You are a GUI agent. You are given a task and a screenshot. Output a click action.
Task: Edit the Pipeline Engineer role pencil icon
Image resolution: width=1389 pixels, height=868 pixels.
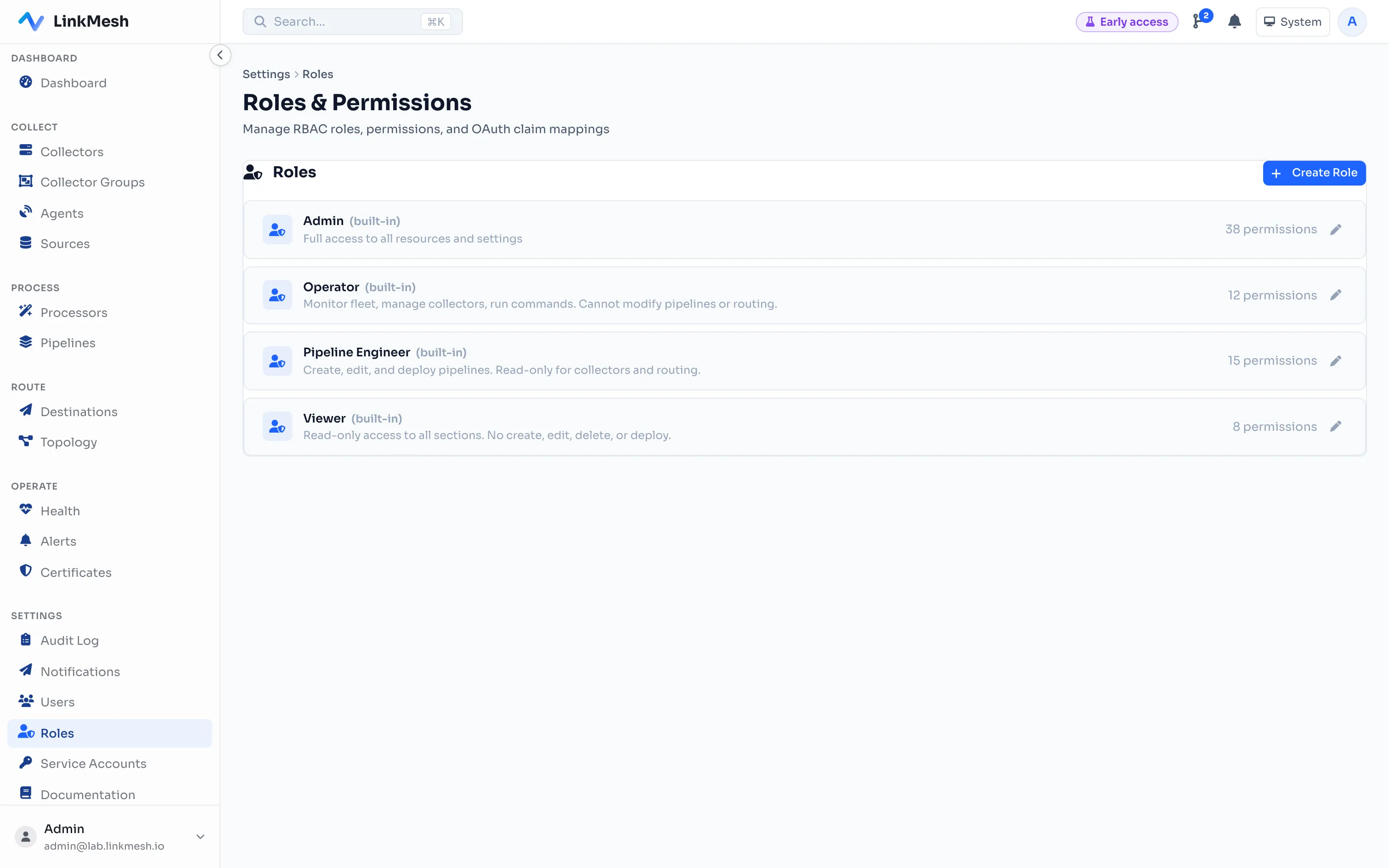pyautogui.click(x=1336, y=361)
